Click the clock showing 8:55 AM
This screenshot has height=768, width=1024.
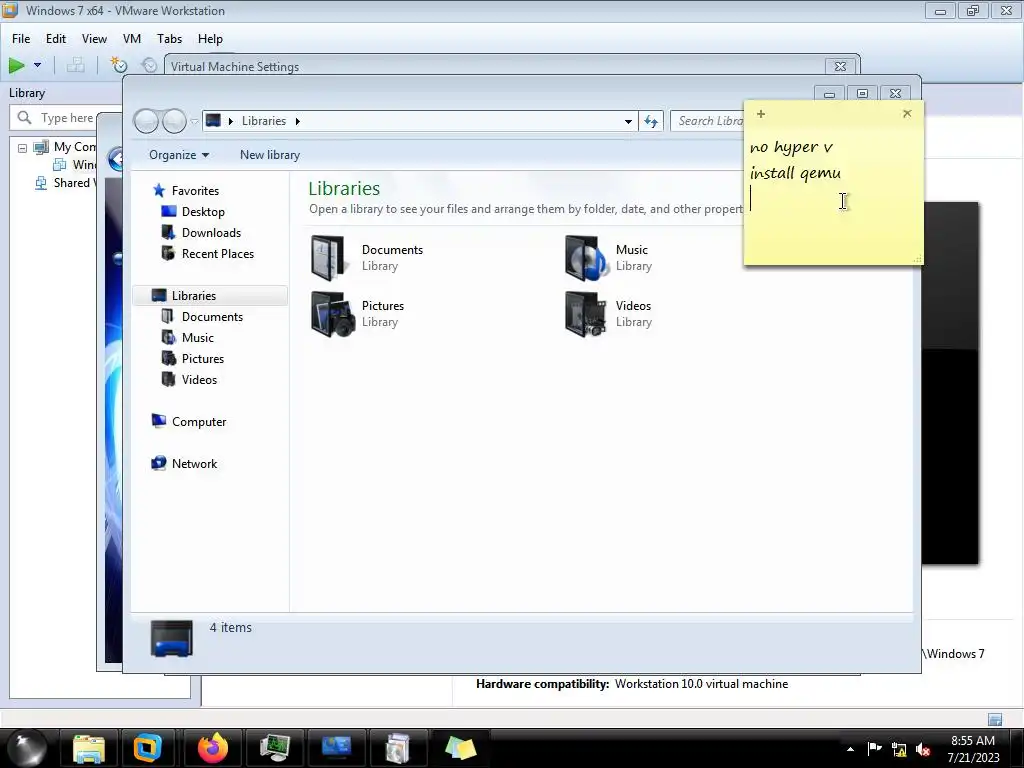[x=973, y=749]
